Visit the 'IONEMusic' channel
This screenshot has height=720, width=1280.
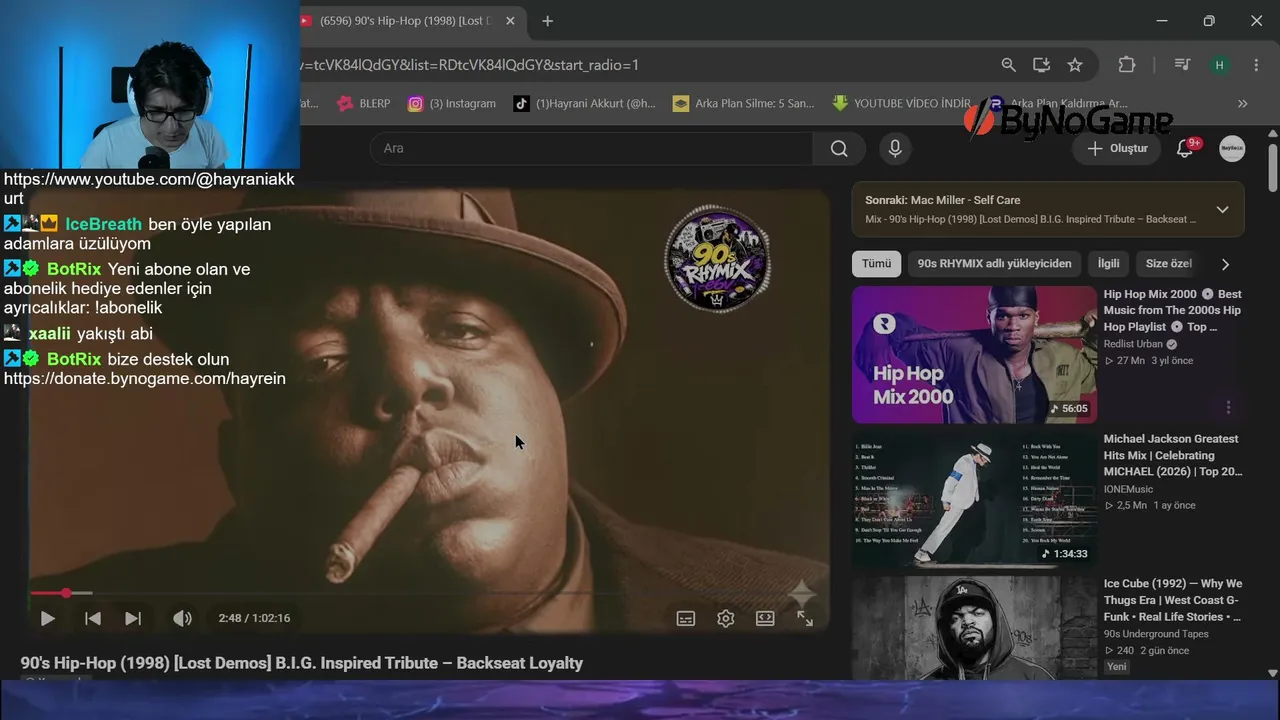point(1128,489)
